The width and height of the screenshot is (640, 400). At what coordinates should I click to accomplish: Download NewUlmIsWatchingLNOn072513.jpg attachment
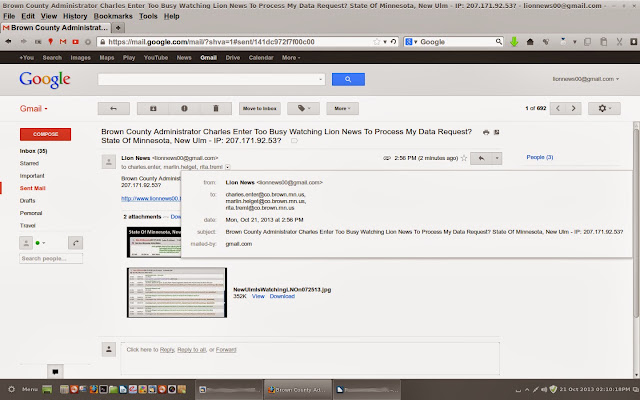(282, 296)
